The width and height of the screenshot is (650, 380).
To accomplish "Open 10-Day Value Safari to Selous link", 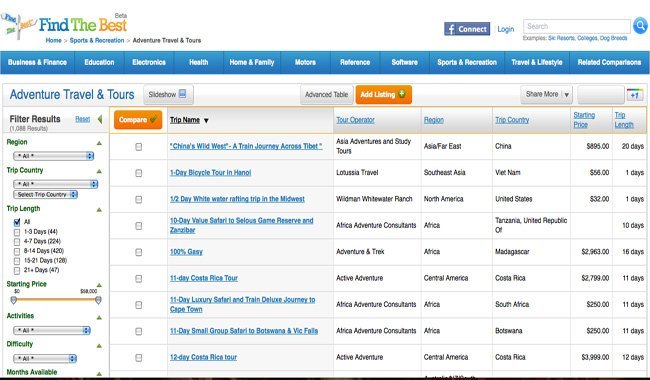I will pos(242,225).
